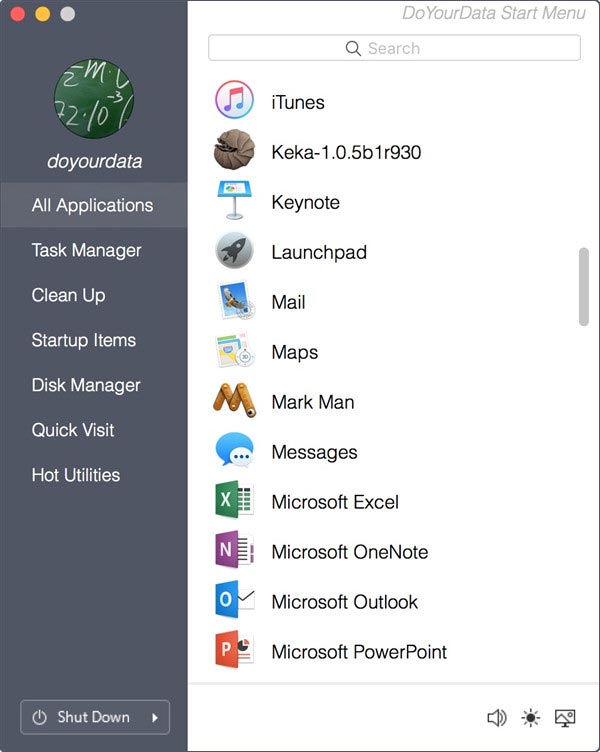The height and width of the screenshot is (752, 600).
Task: Click the Mark Man icon
Action: pos(234,400)
